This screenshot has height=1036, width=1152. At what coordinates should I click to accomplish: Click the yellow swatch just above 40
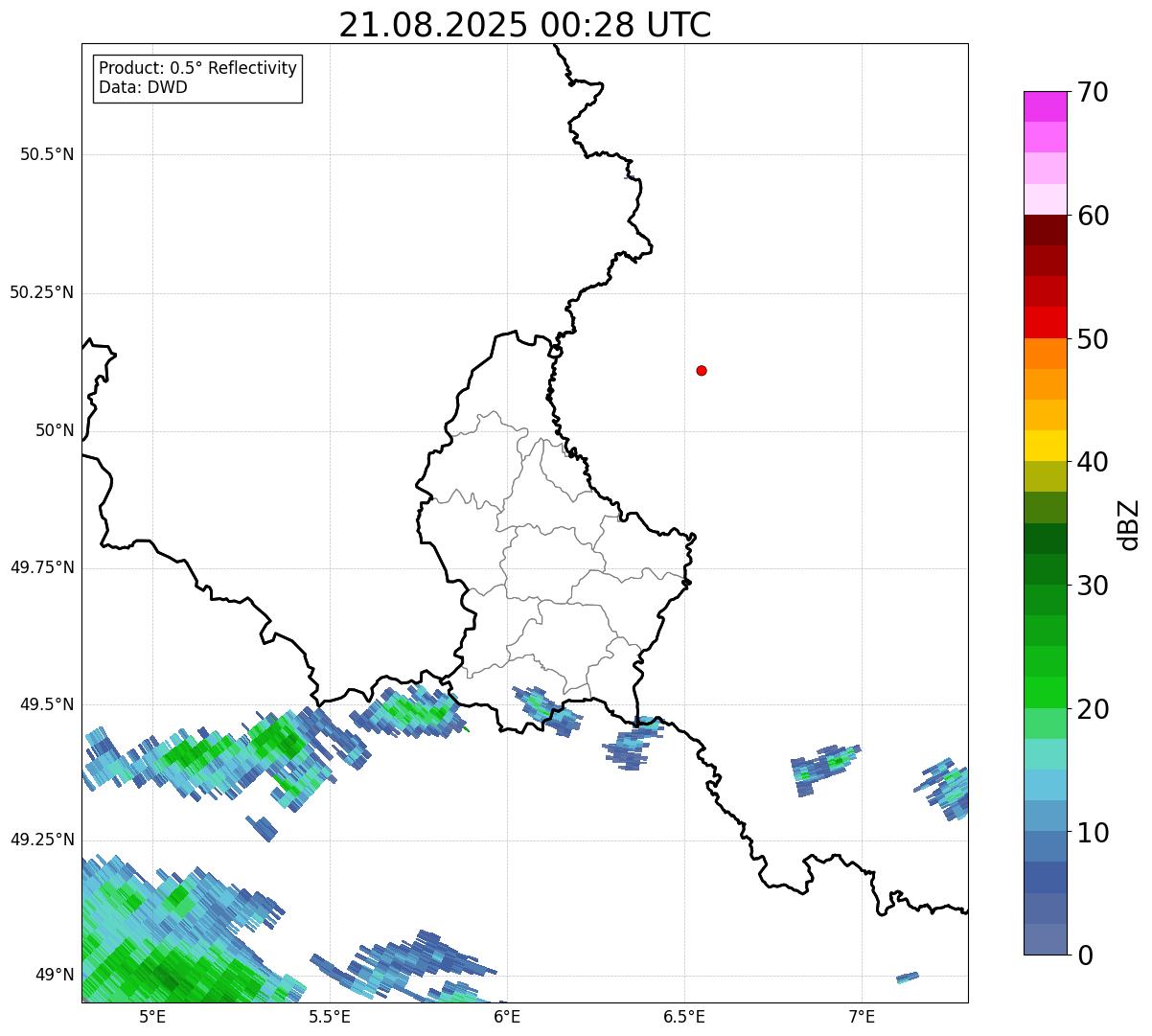pyautogui.click(x=1045, y=446)
